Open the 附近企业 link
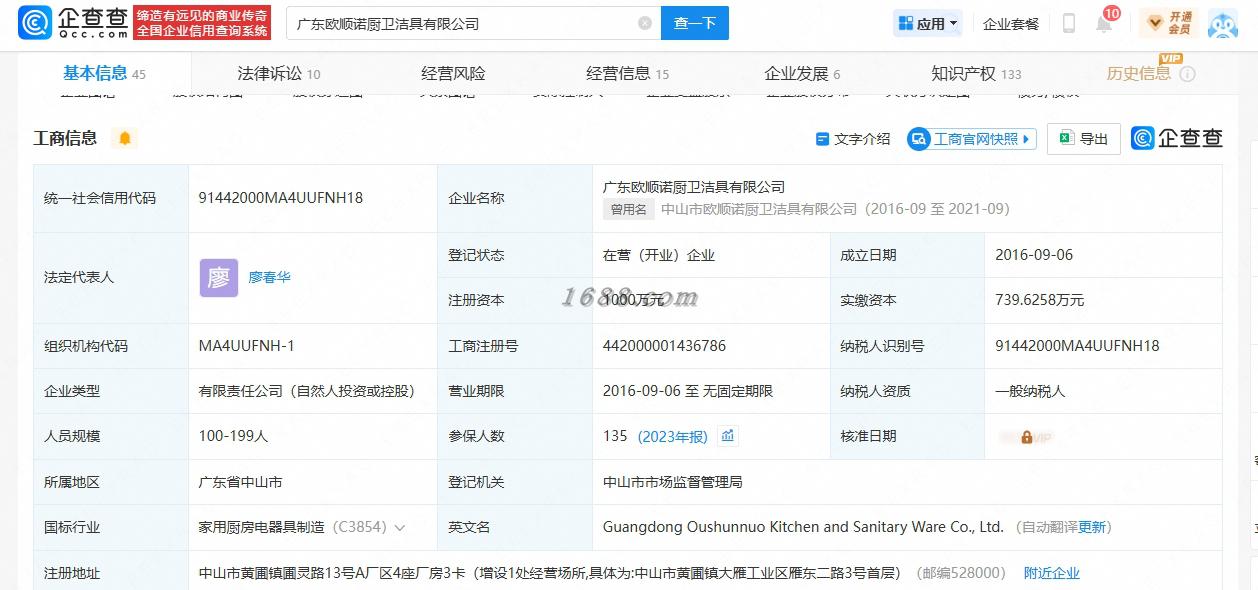The height and width of the screenshot is (590, 1258). click(x=1052, y=573)
